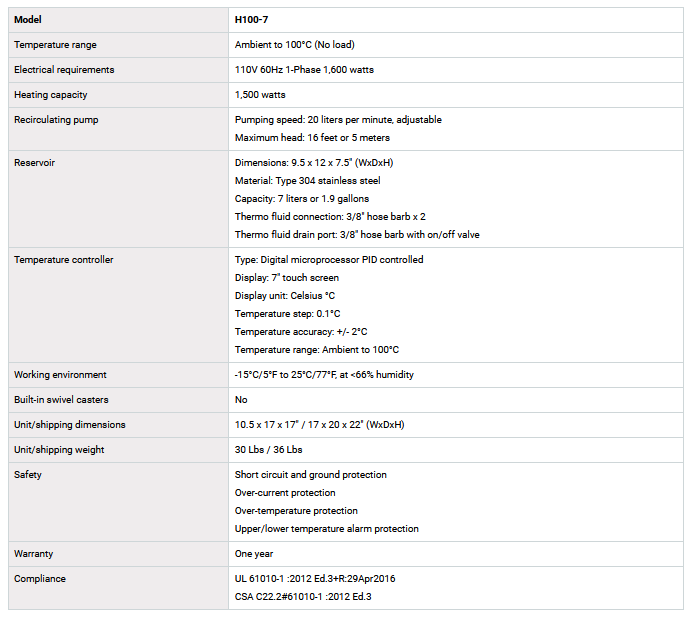This screenshot has height=617, width=688.
Task: Click the One year warranty value
Action: pos(254,554)
